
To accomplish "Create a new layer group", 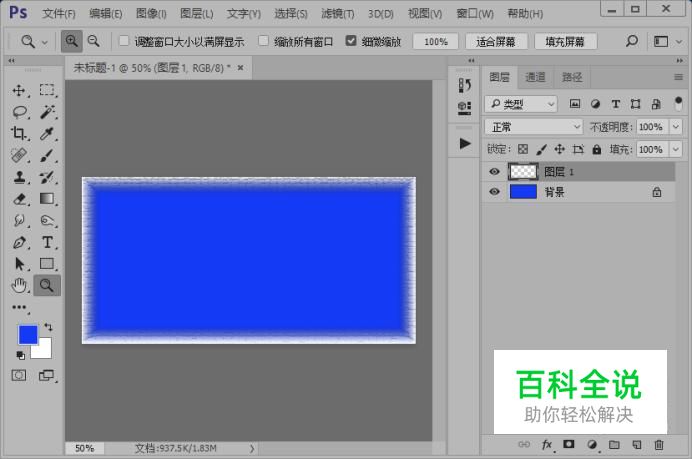I will (x=614, y=444).
